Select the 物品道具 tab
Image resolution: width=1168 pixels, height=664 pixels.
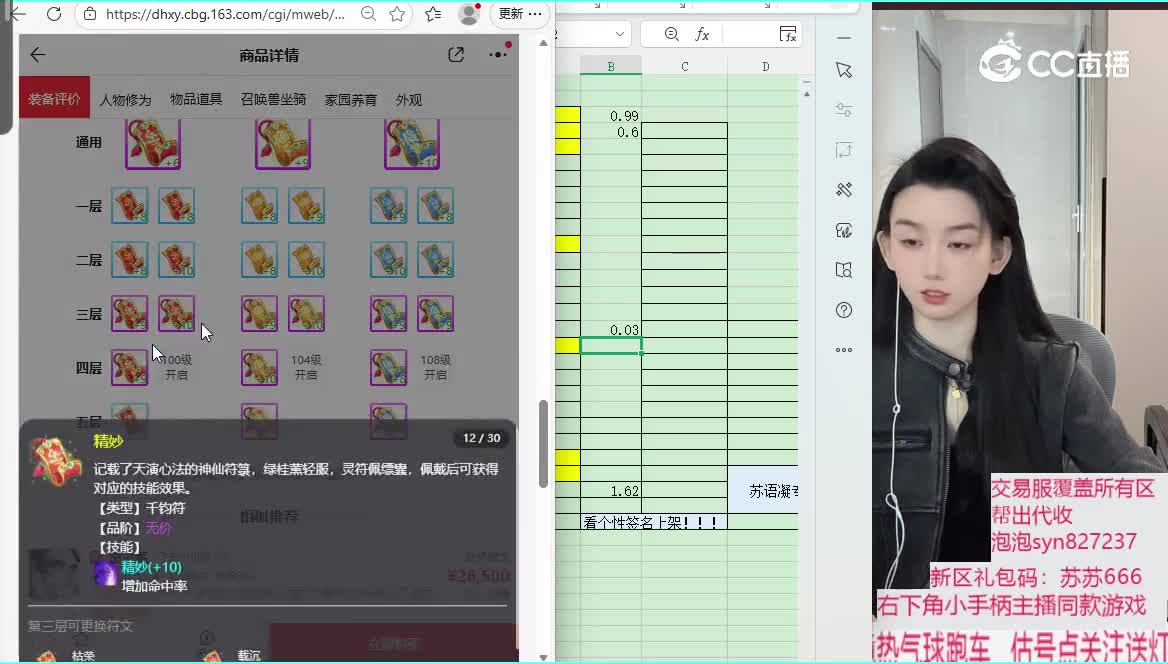(196, 100)
